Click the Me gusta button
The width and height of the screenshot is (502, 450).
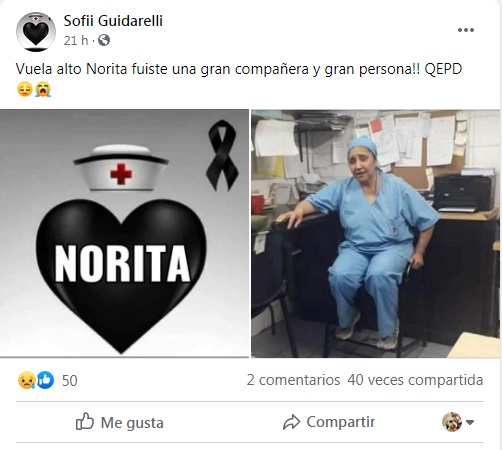(x=120, y=422)
